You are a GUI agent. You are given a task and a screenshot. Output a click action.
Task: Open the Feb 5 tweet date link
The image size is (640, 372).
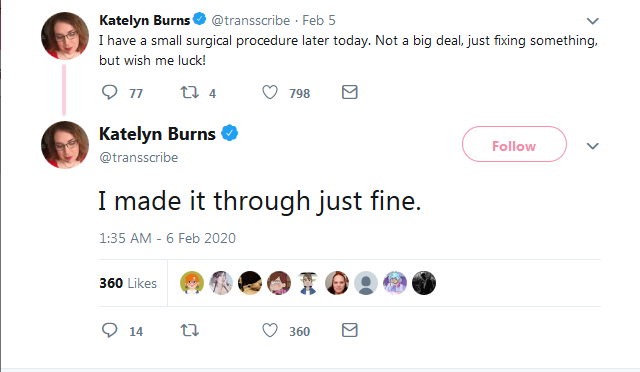click(x=319, y=20)
